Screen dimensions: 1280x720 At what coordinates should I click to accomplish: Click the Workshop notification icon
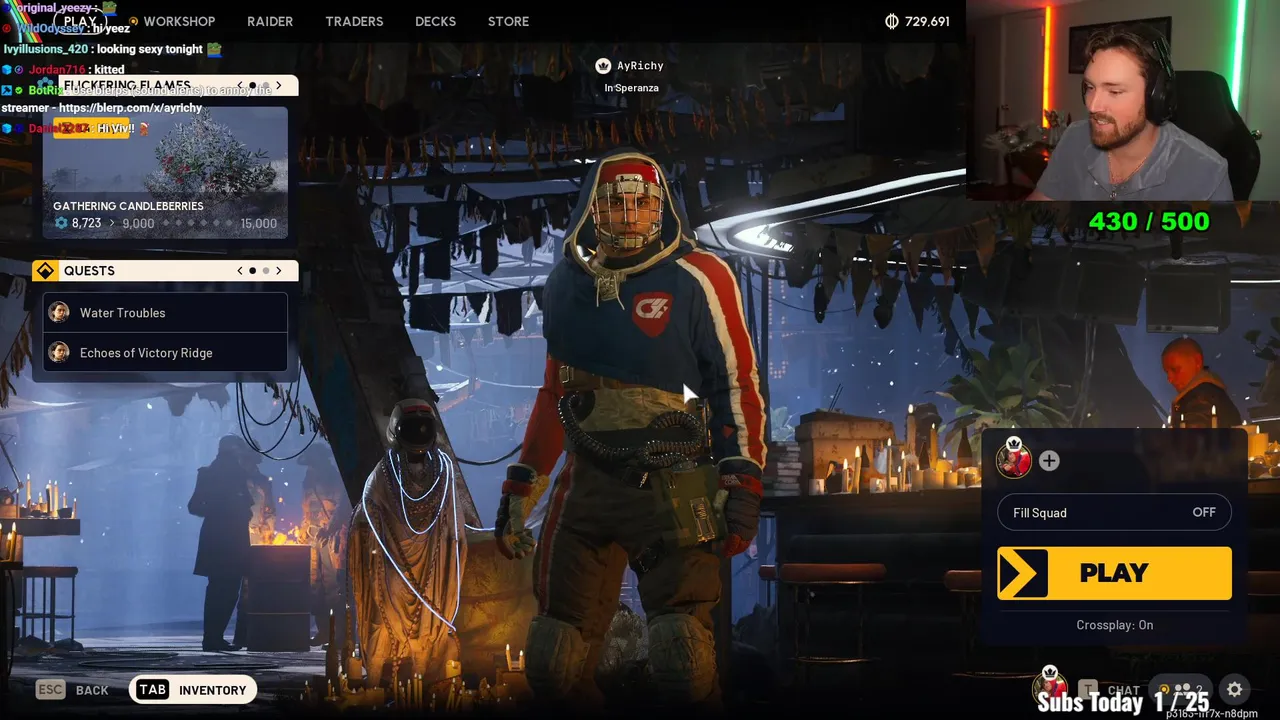(134, 21)
